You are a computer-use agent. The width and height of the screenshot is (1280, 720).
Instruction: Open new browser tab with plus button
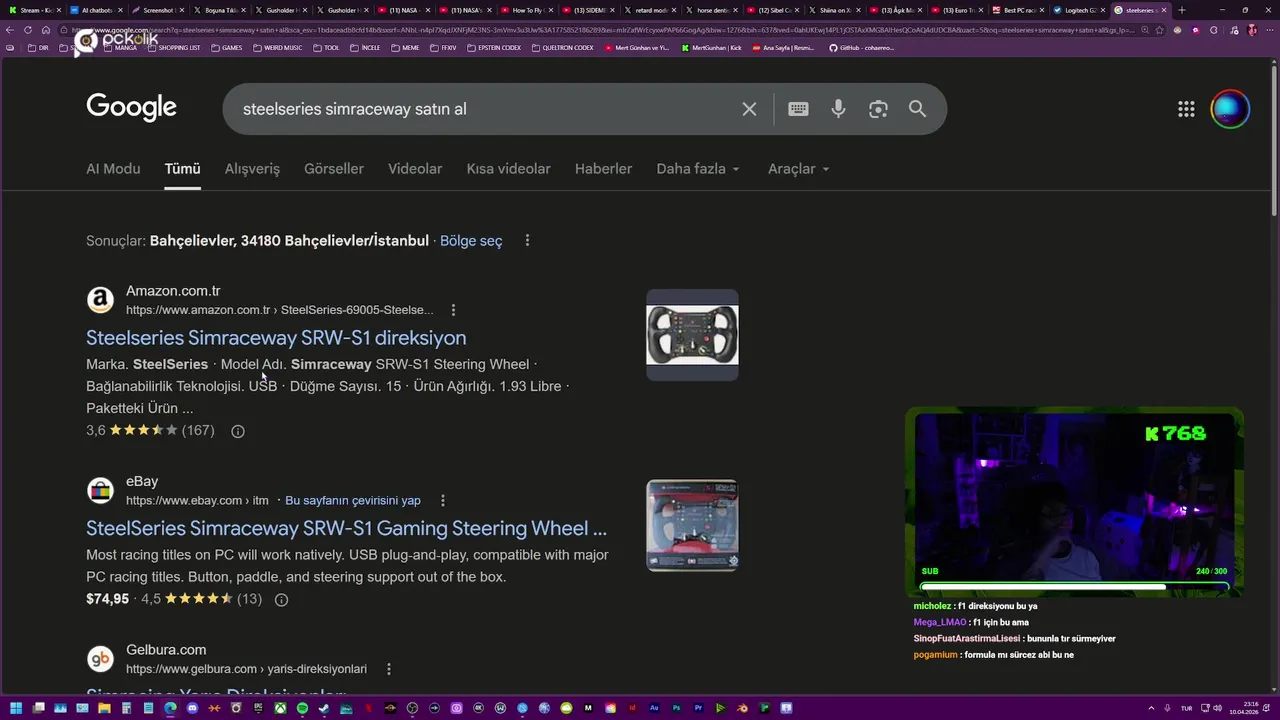click(x=1182, y=10)
